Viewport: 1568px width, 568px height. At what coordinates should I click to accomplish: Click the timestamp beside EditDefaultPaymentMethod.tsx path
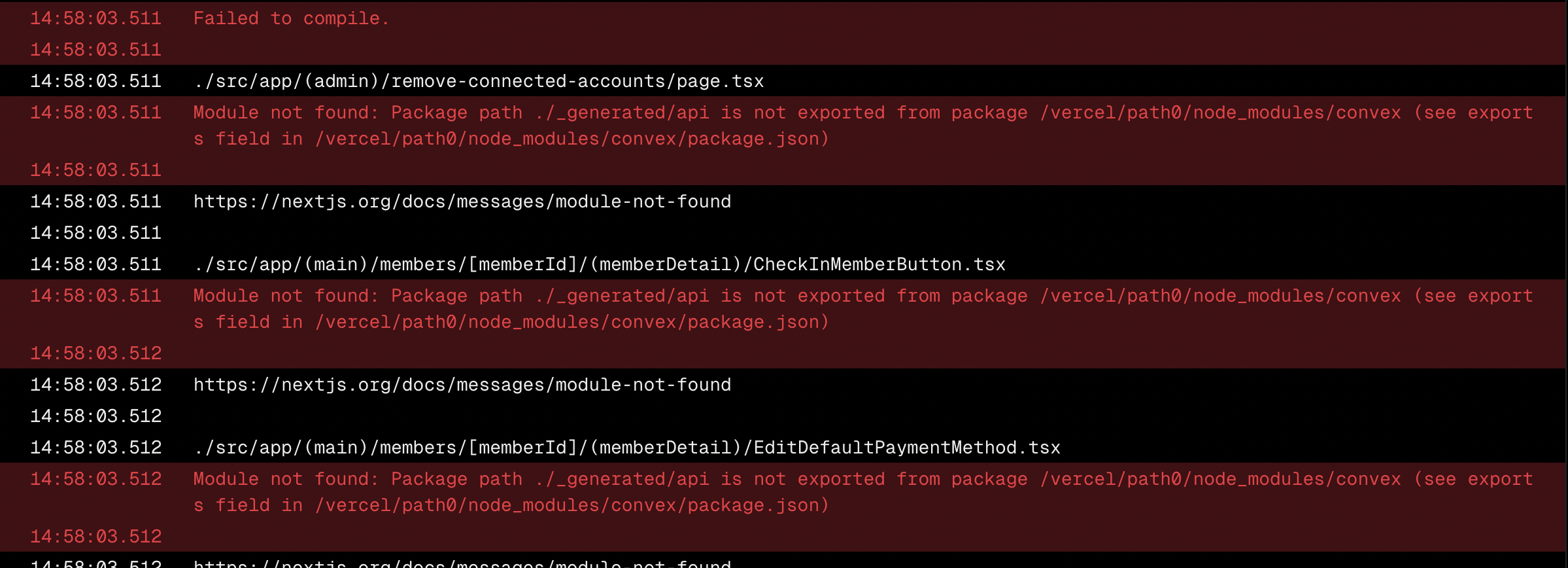click(96, 448)
